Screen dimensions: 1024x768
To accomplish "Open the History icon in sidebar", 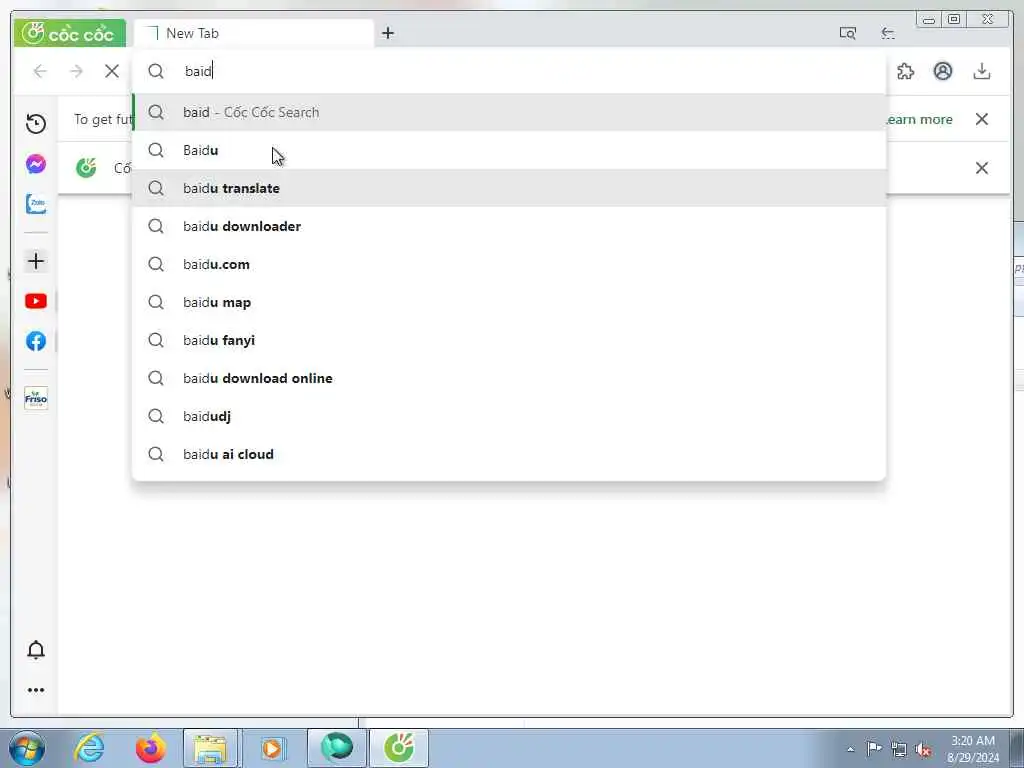I will point(36,123).
